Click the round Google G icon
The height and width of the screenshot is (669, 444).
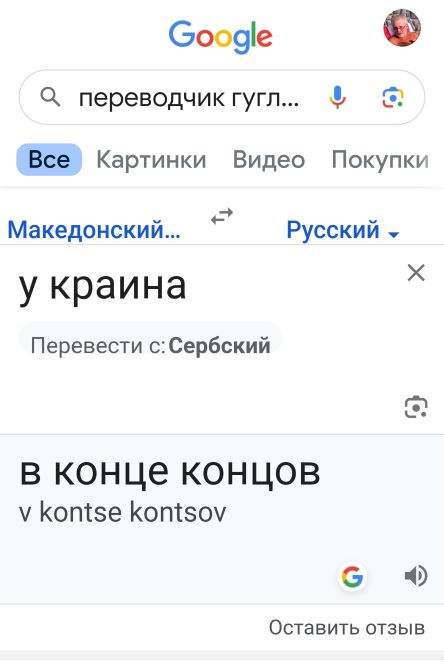(352, 577)
